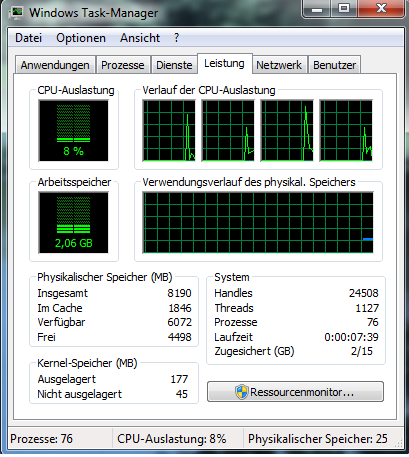Click the status bar Physikalischer Speicher entry
This screenshot has width=409, height=457.
pyautogui.click(x=318, y=439)
